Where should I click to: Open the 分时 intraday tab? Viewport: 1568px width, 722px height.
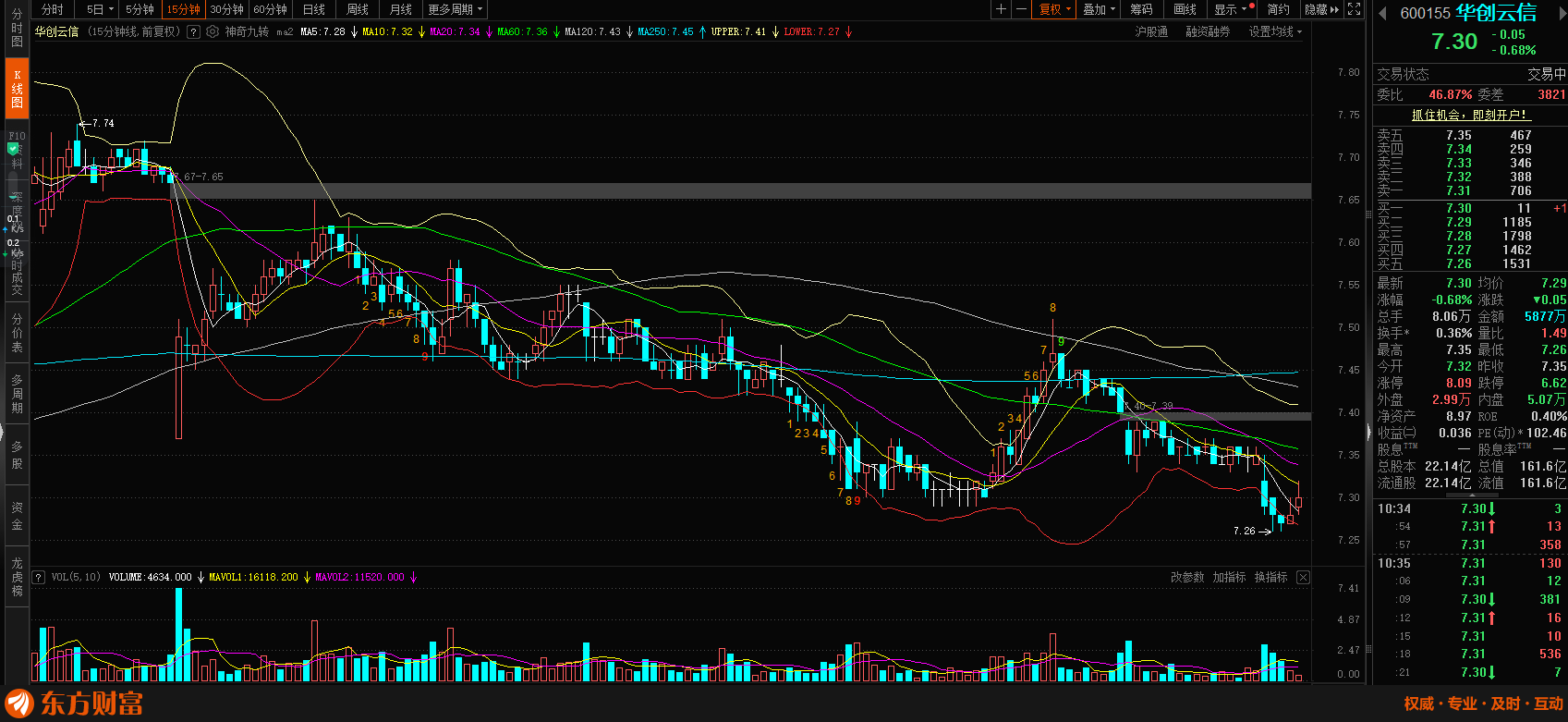click(54, 9)
